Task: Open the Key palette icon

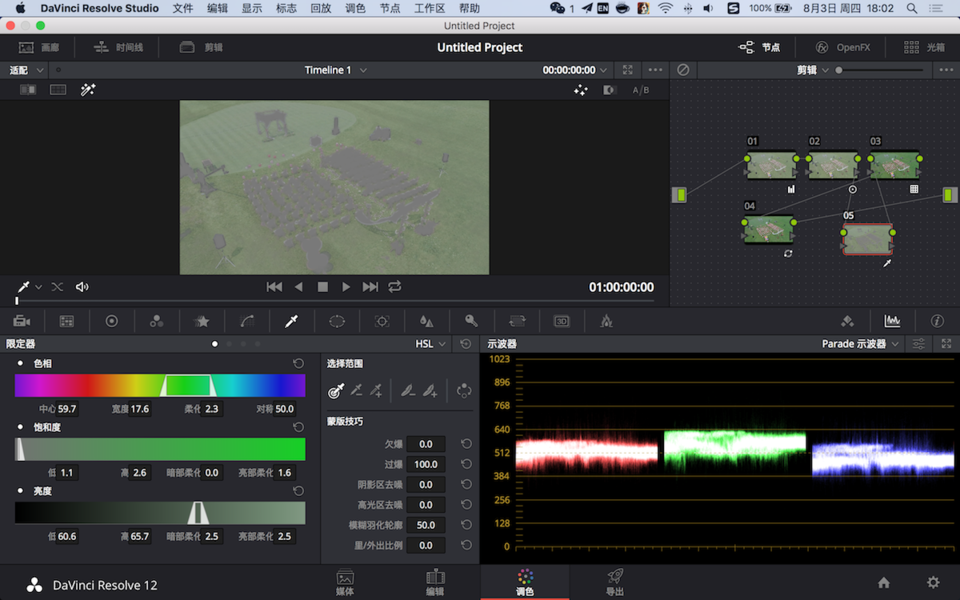Action: [x=471, y=321]
